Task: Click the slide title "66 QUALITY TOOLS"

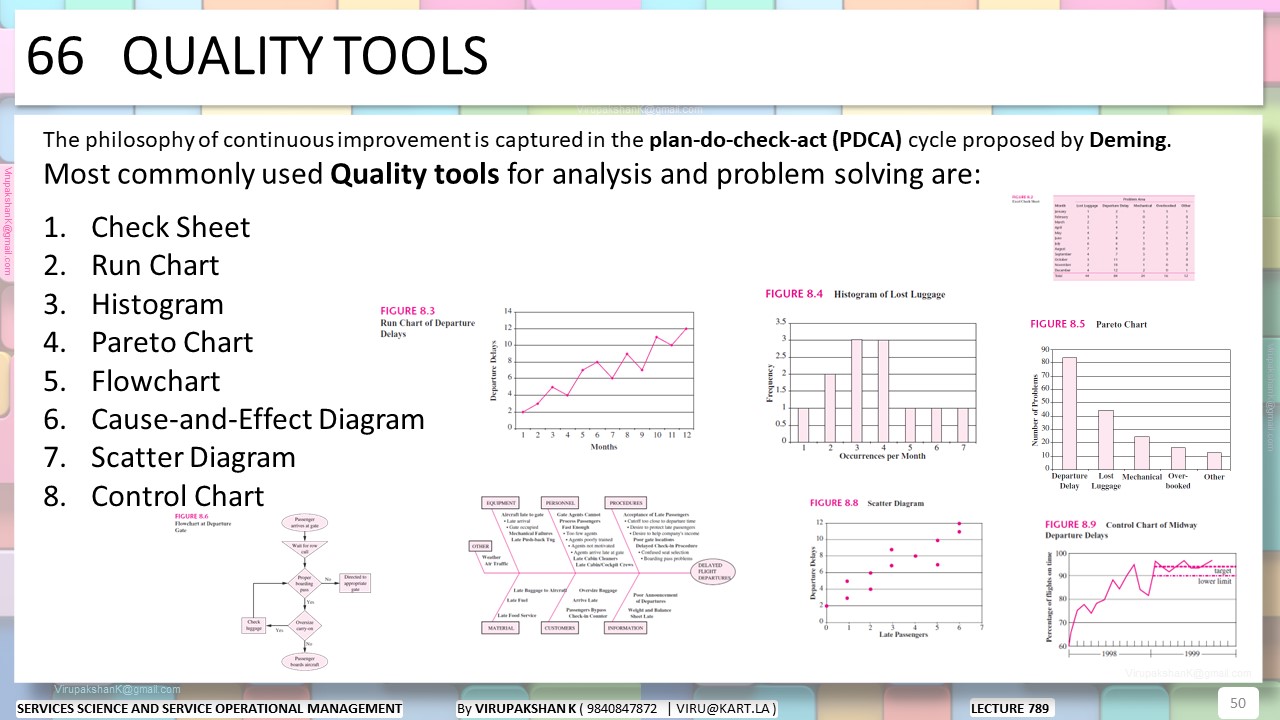Action: click(x=257, y=55)
